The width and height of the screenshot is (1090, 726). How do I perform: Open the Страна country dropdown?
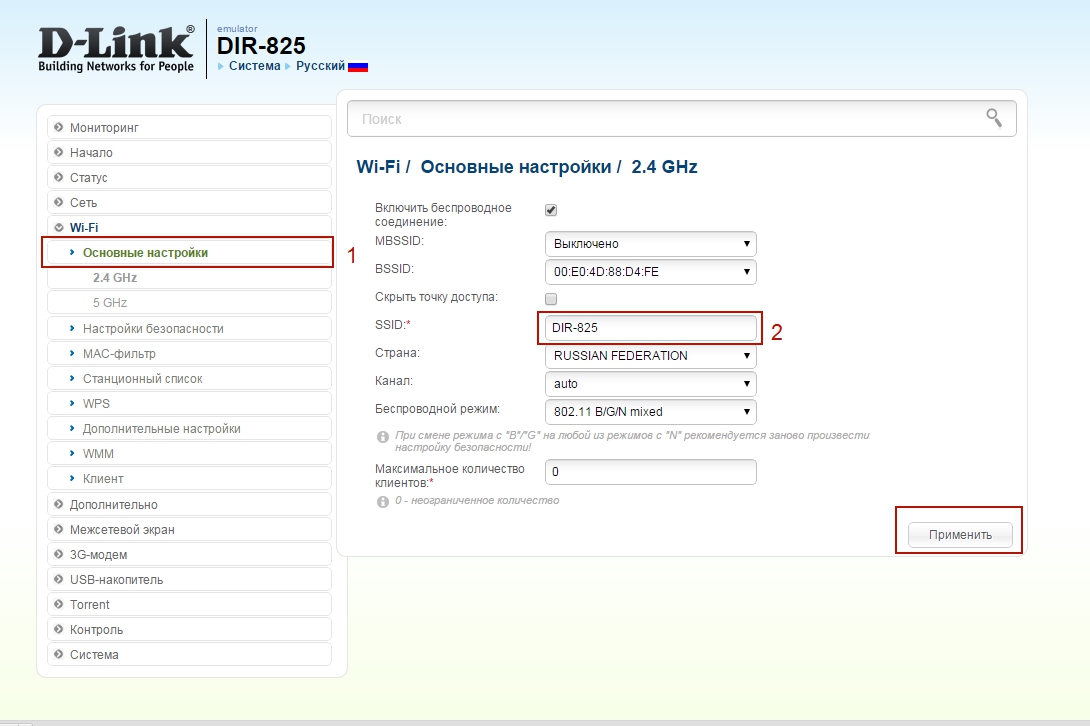click(x=651, y=356)
